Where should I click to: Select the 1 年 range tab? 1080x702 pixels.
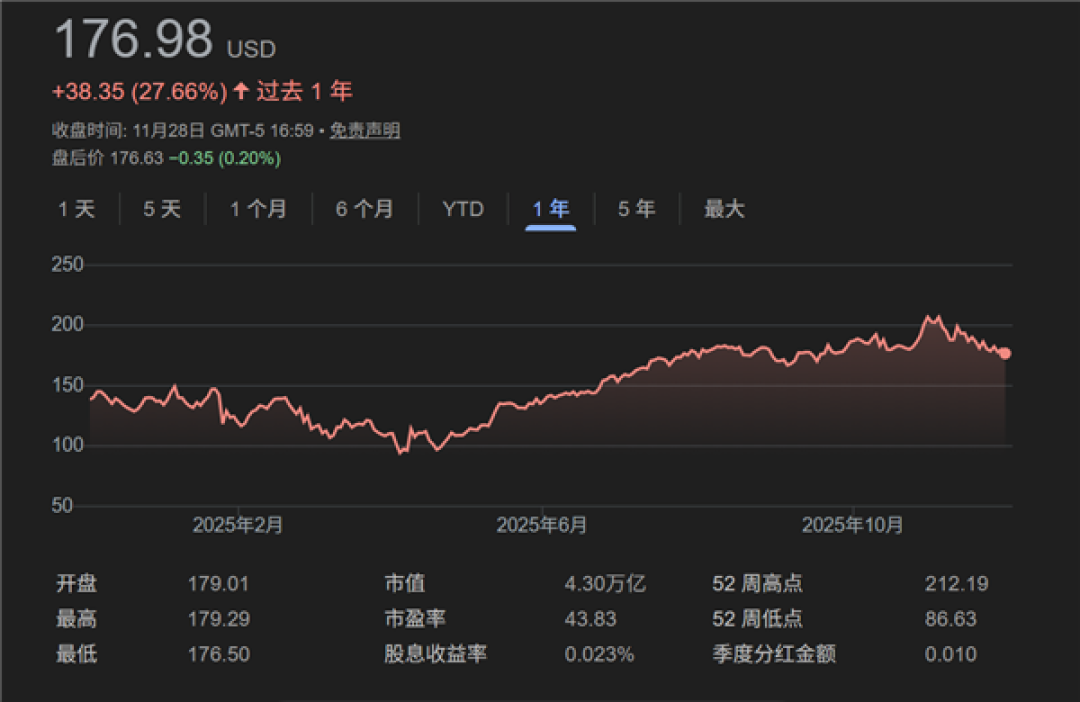click(550, 209)
